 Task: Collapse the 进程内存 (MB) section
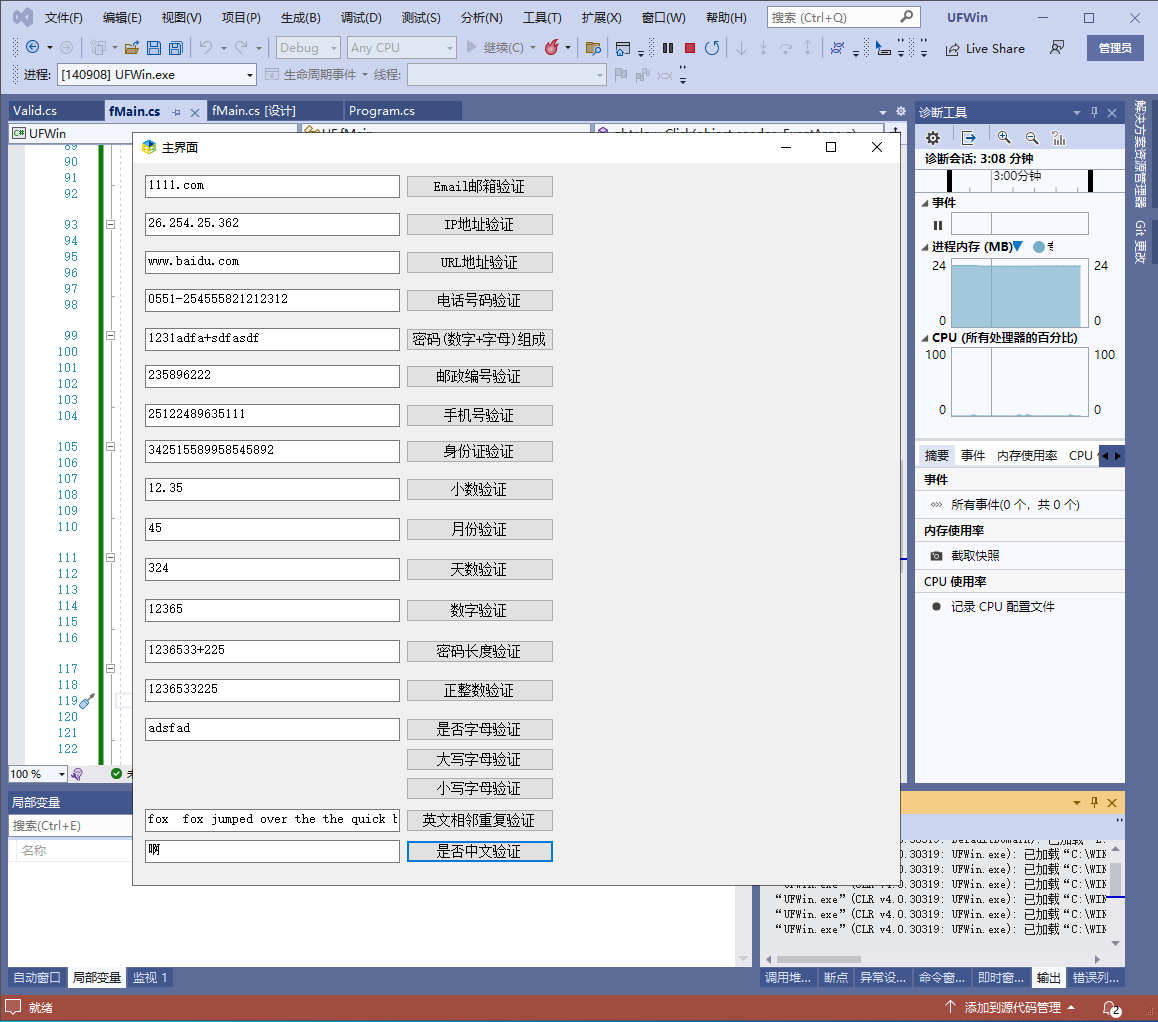pyautogui.click(x=925, y=247)
